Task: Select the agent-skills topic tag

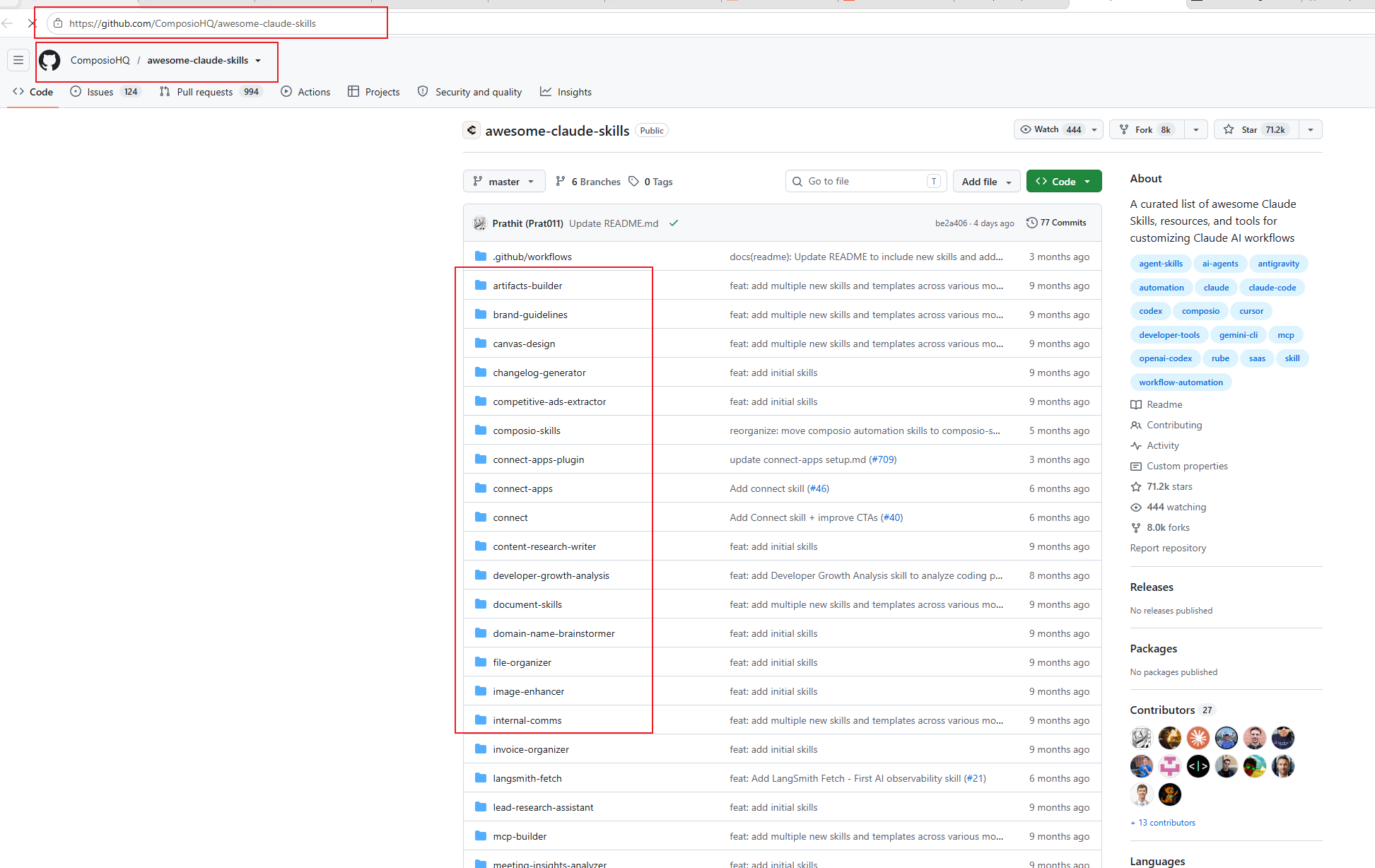Action: coord(1161,264)
